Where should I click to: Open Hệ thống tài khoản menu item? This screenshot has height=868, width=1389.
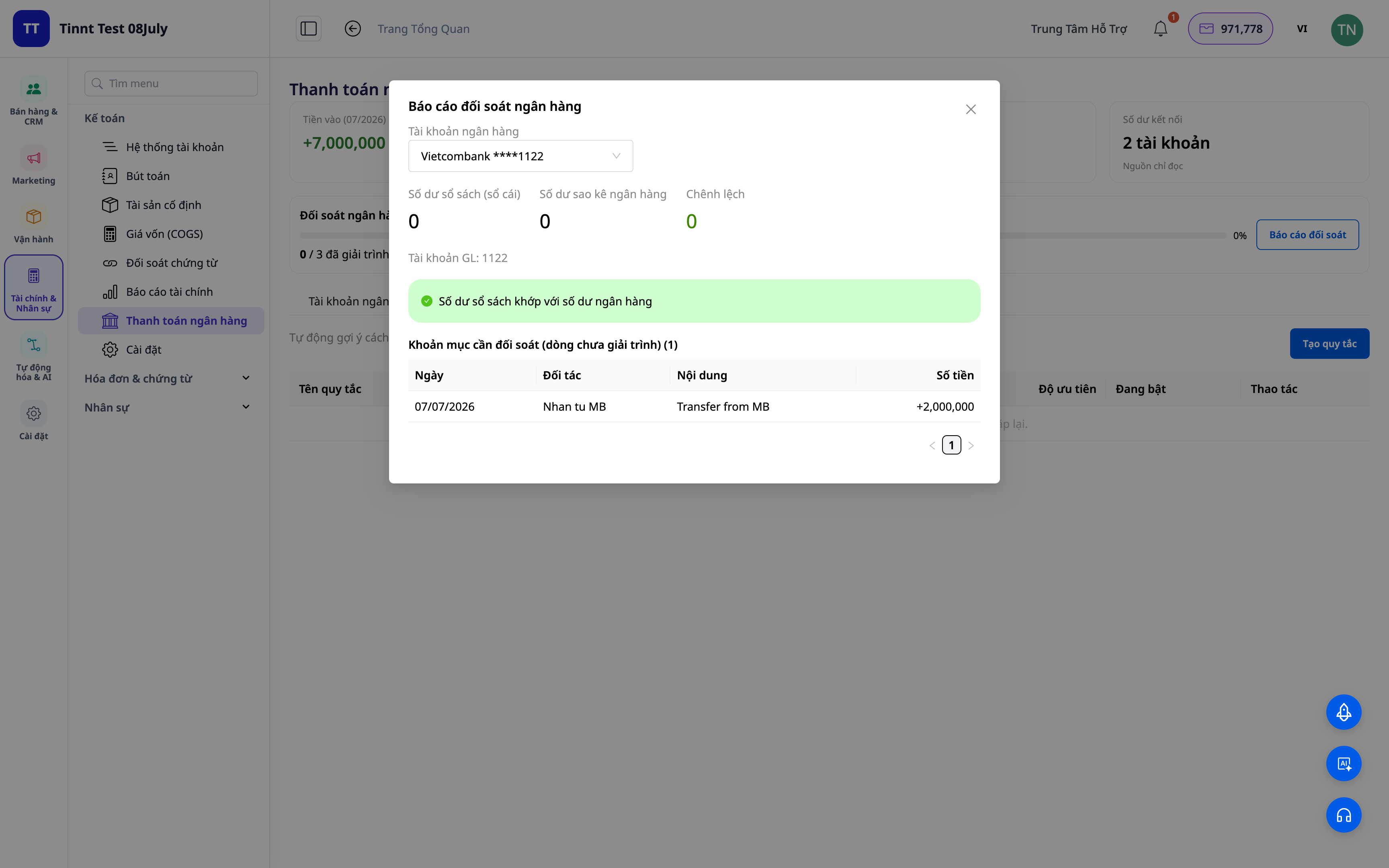[x=171, y=147]
